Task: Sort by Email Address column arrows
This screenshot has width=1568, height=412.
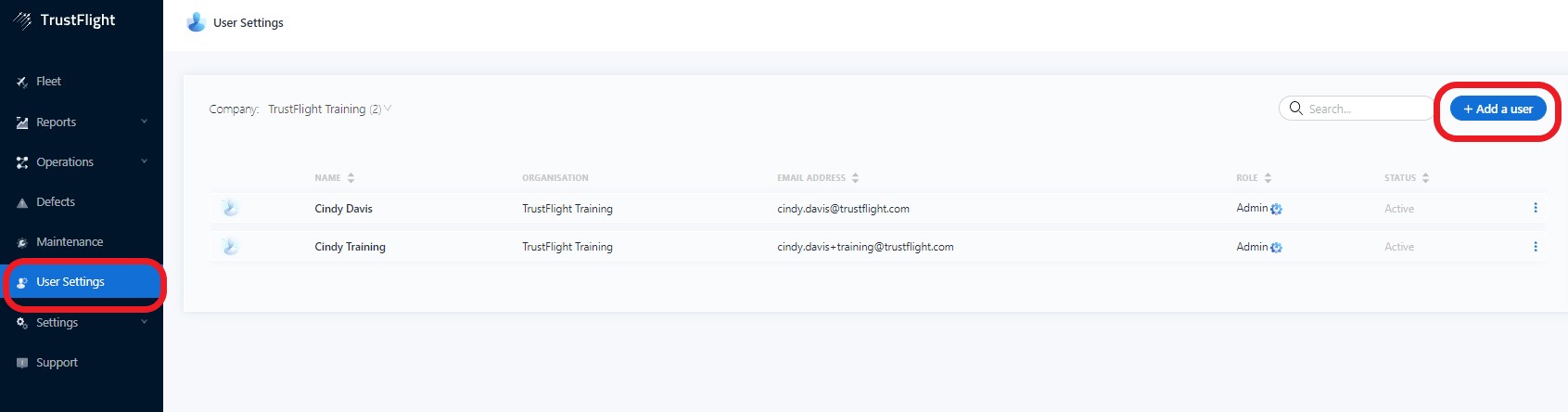Action: [x=855, y=178]
